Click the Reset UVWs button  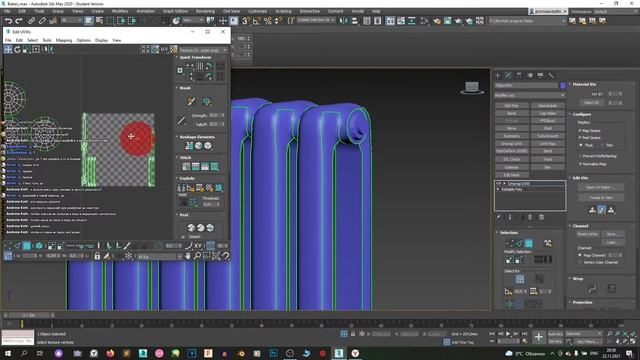(x=588, y=234)
